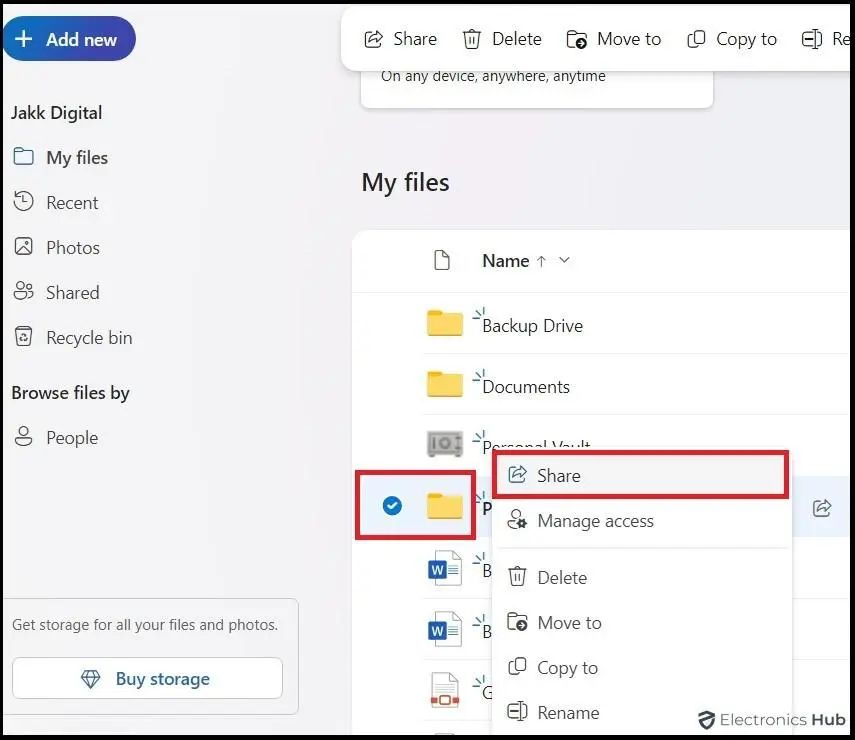Uncheck the selected folder's blue checkmark

pos(393,506)
